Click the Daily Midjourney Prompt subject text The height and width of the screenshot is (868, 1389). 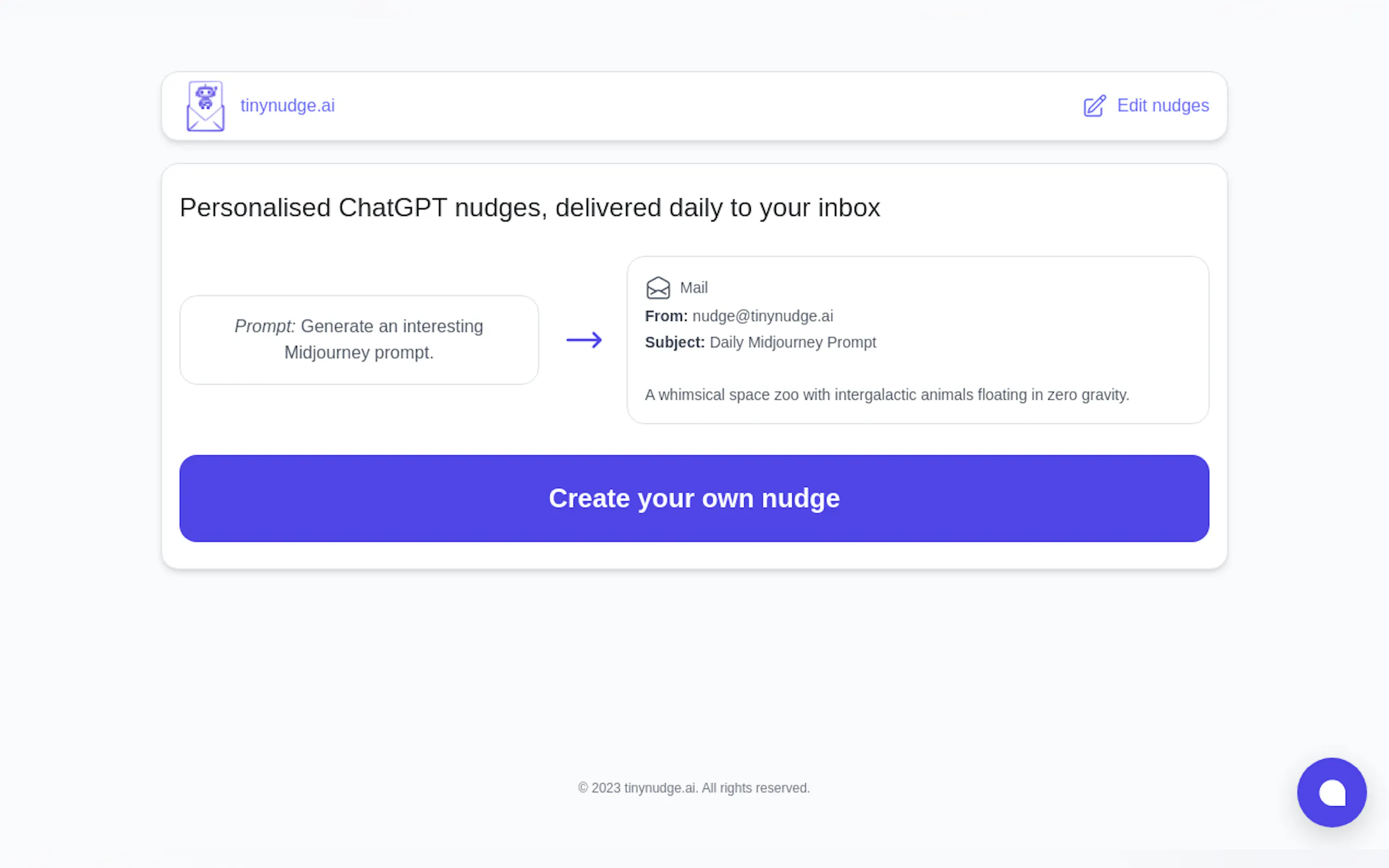pyautogui.click(x=792, y=342)
